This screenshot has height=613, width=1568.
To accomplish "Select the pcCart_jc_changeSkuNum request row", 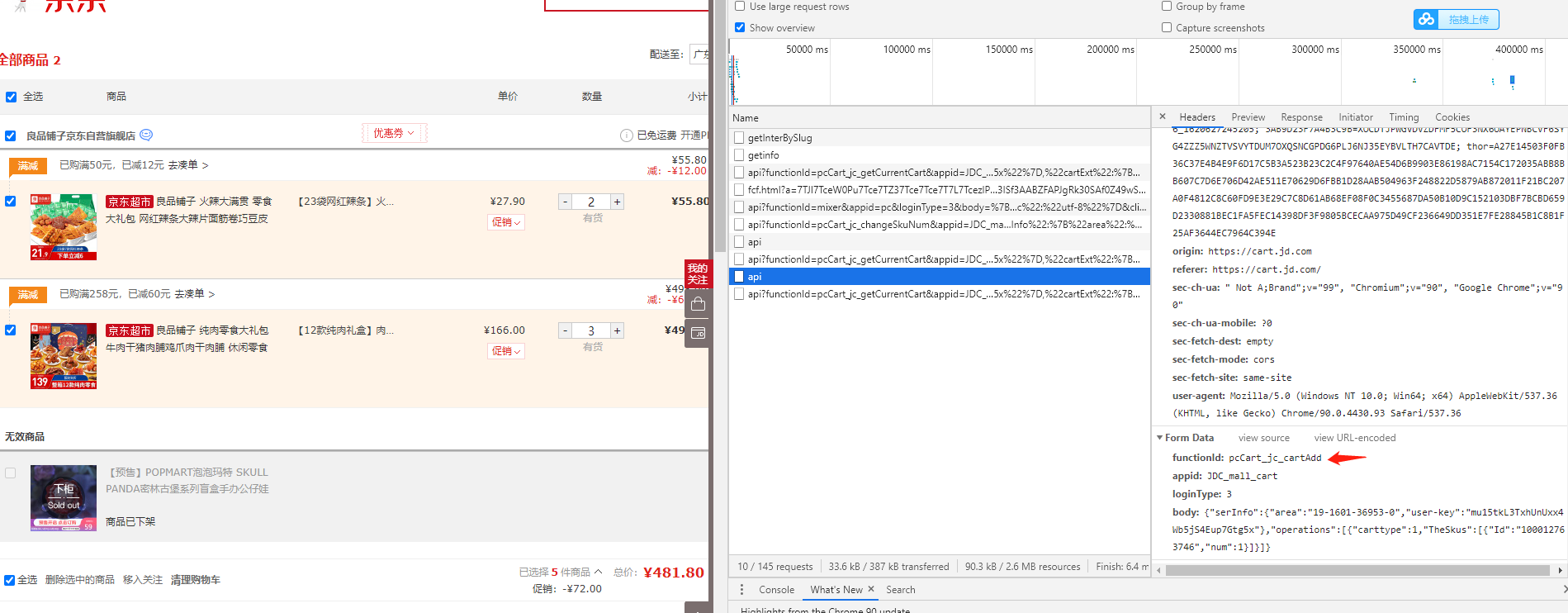I will tap(939, 225).
